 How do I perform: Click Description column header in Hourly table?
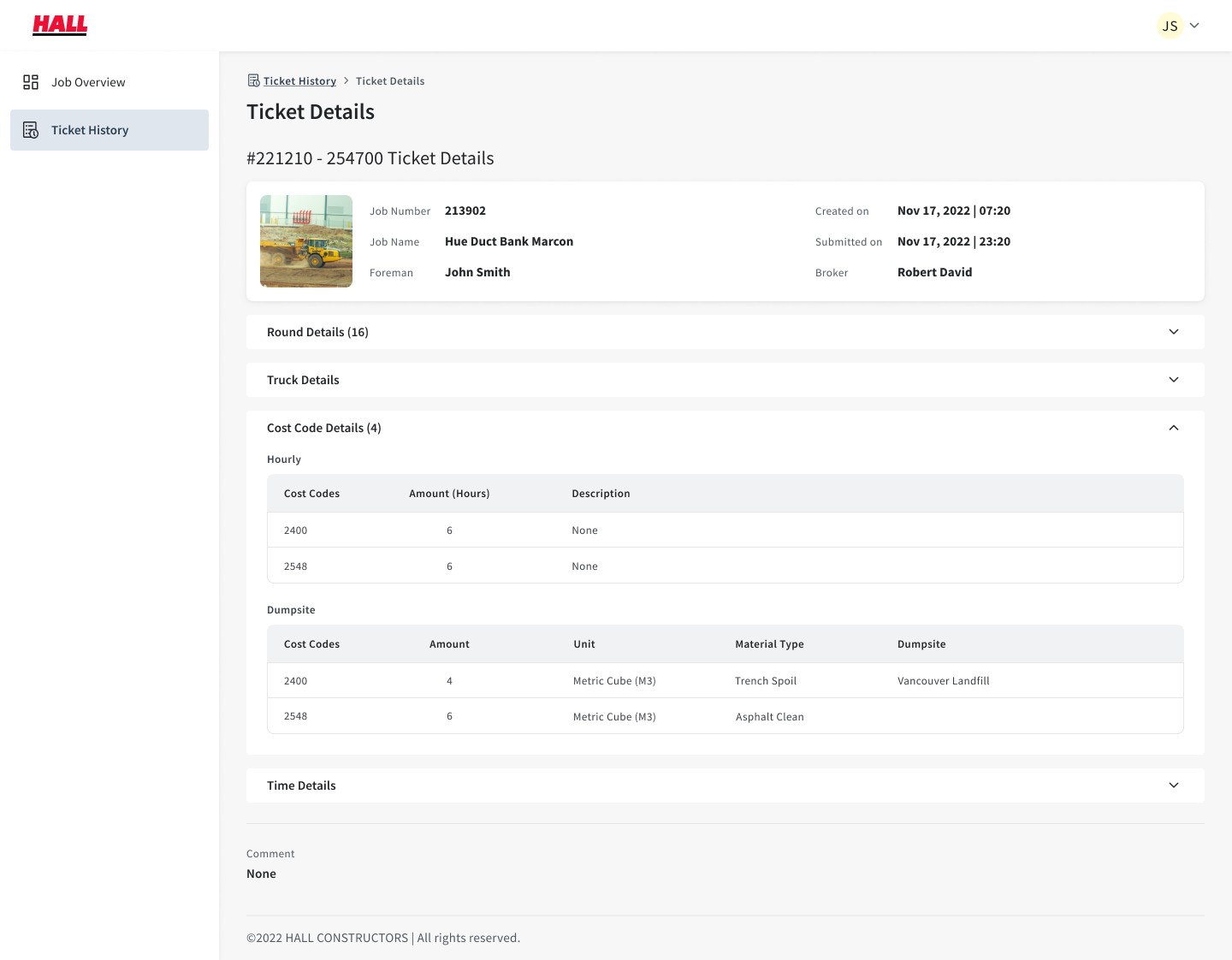(x=601, y=494)
